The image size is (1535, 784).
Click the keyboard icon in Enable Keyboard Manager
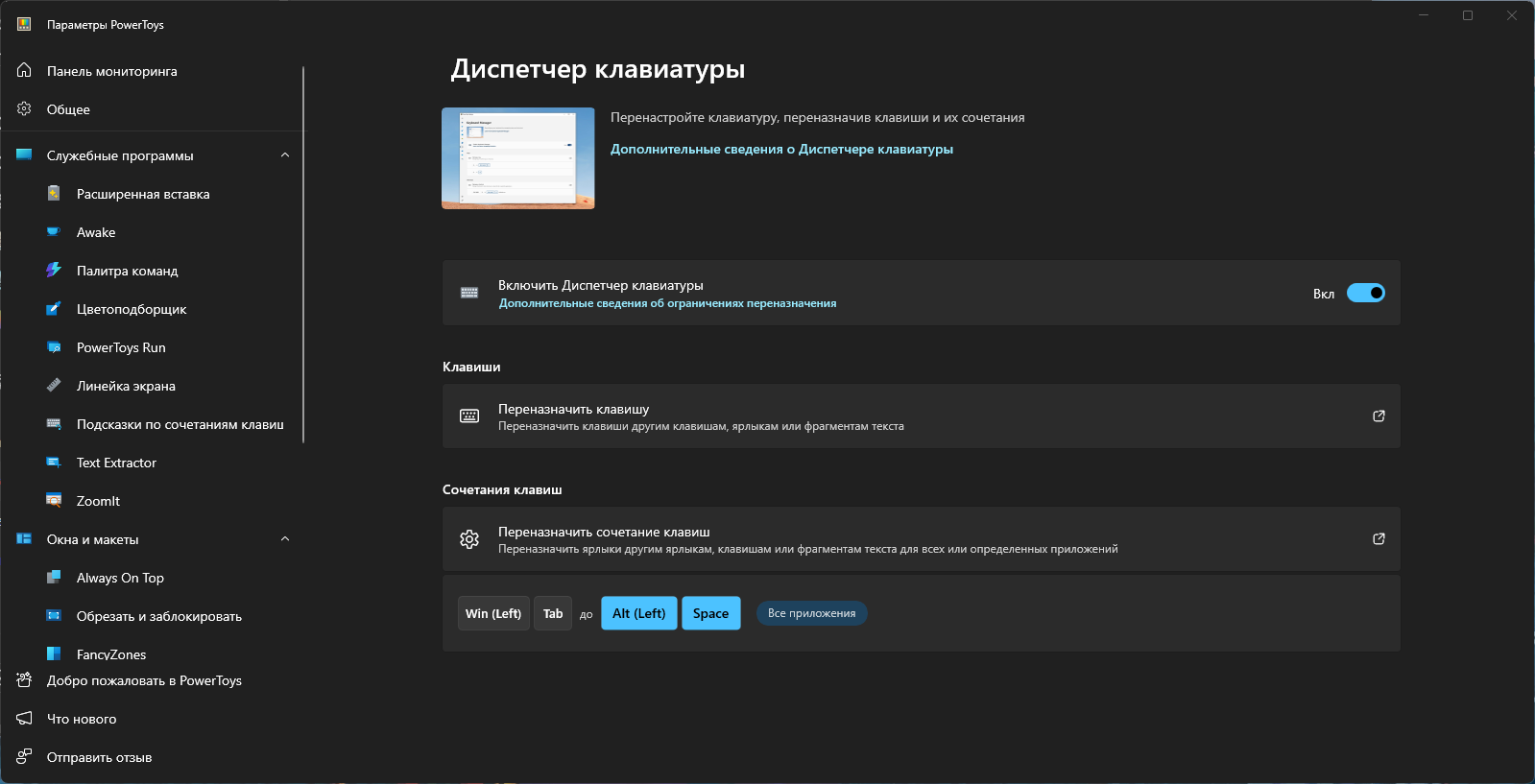469,293
